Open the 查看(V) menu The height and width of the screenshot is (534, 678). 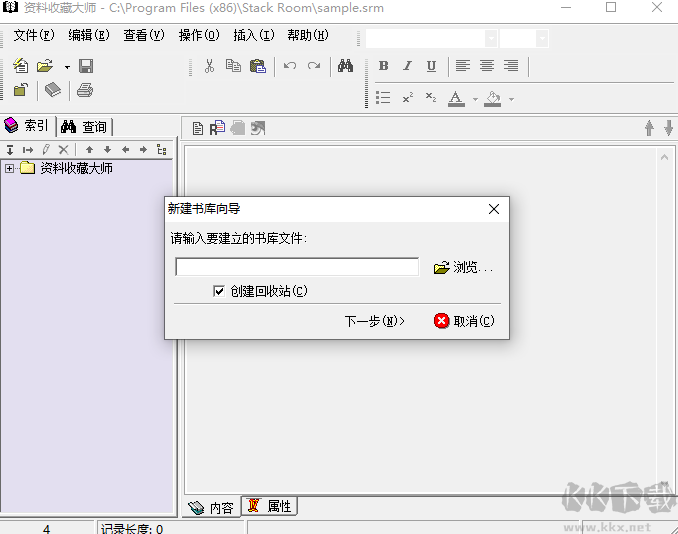point(144,35)
